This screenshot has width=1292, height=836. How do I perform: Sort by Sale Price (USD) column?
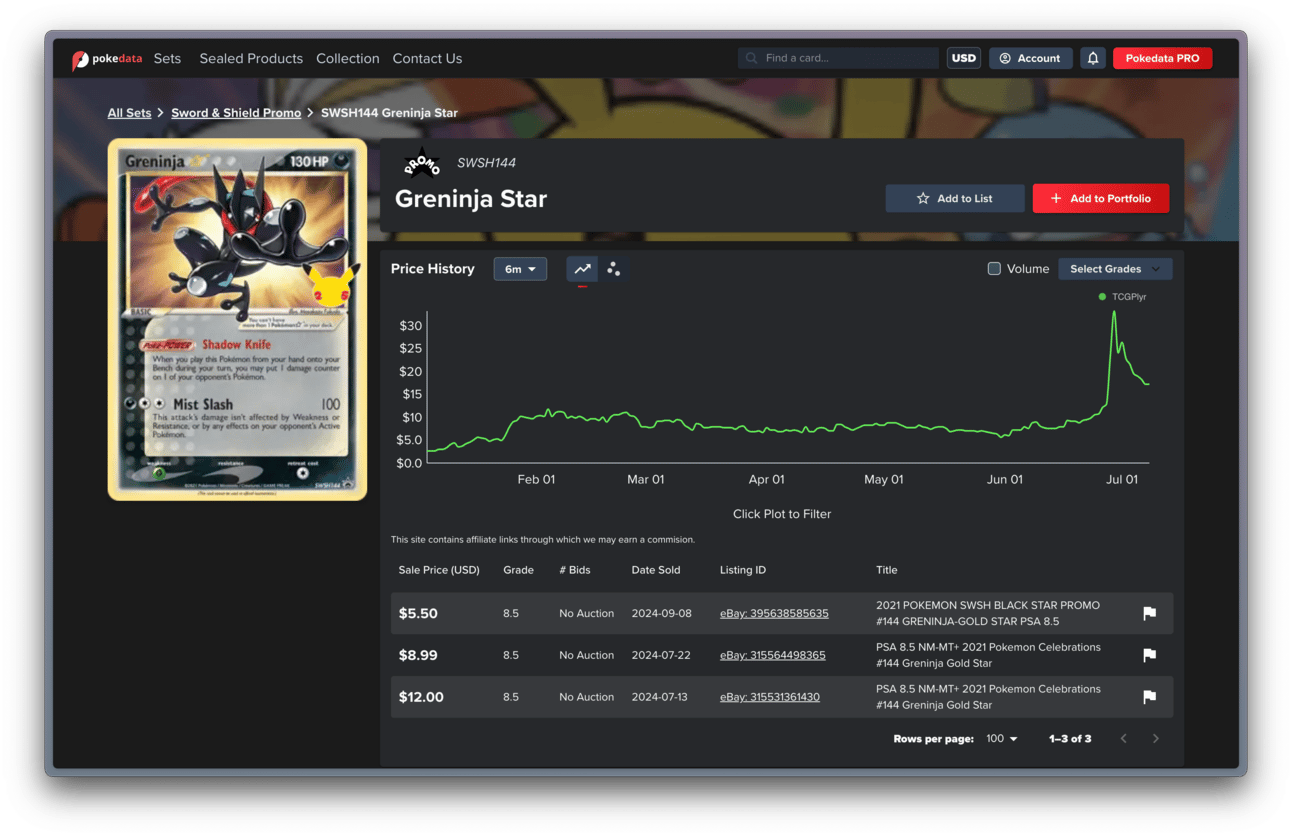[439, 570]
